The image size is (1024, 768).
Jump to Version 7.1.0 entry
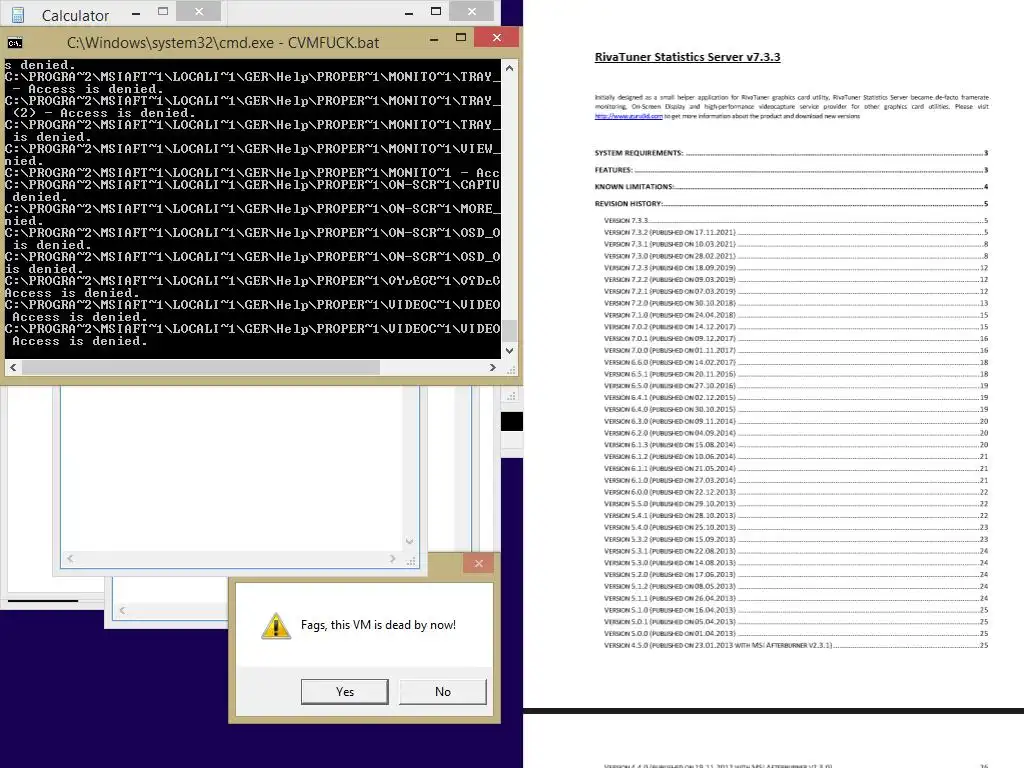tap(795, 315)
